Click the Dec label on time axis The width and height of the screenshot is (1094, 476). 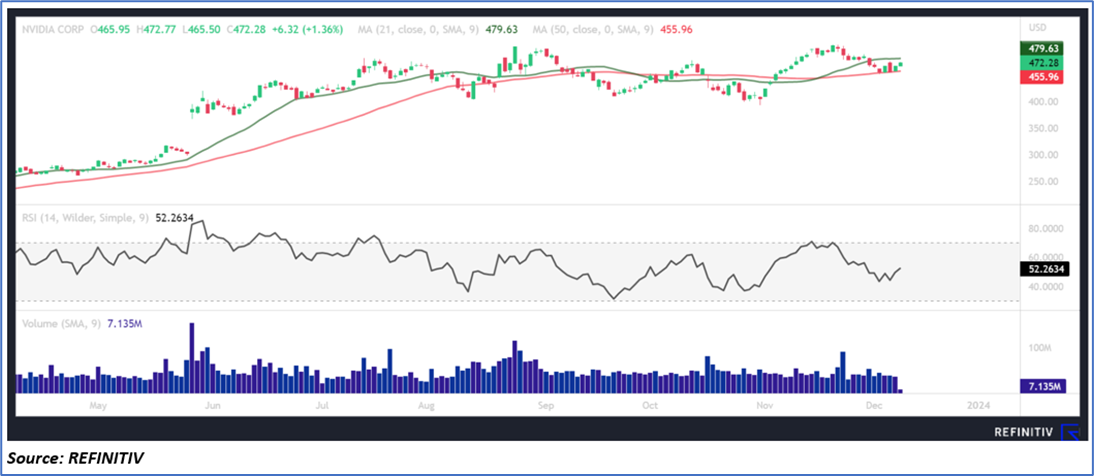873,406
